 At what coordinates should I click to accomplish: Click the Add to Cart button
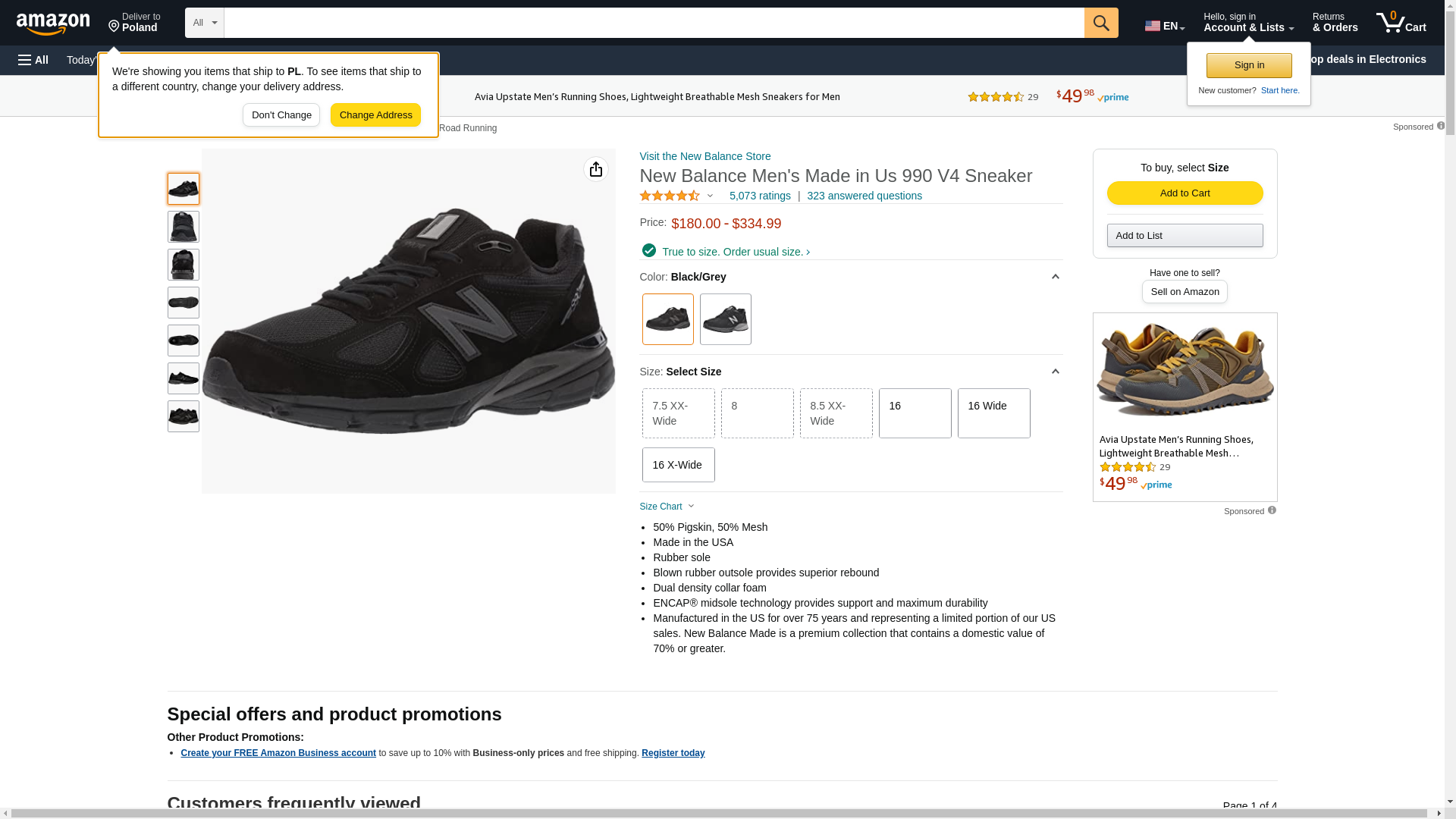[x=1185, y=193]
